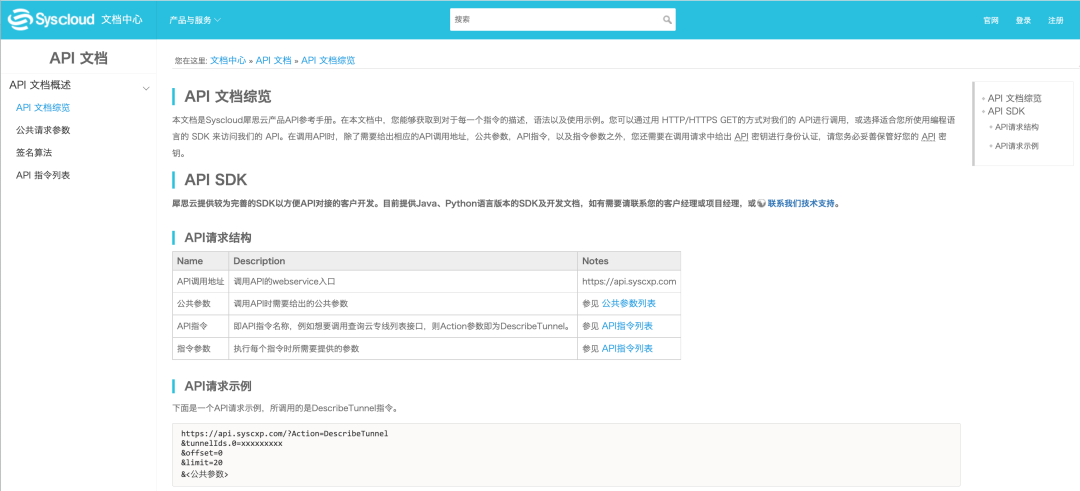This screenshot has width=1080, height=491.
Task: Click API指令列表 link in 指令参数 row
Action: click(x=627, y=348)
